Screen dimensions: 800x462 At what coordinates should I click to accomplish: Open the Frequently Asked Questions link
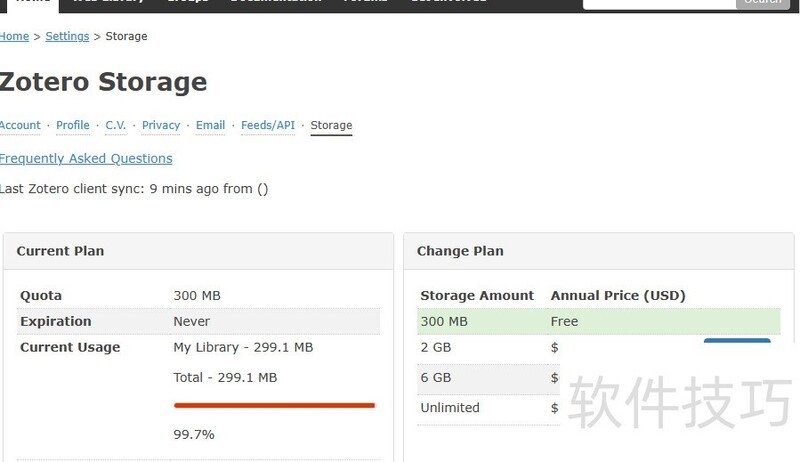(x=86, y=158)
